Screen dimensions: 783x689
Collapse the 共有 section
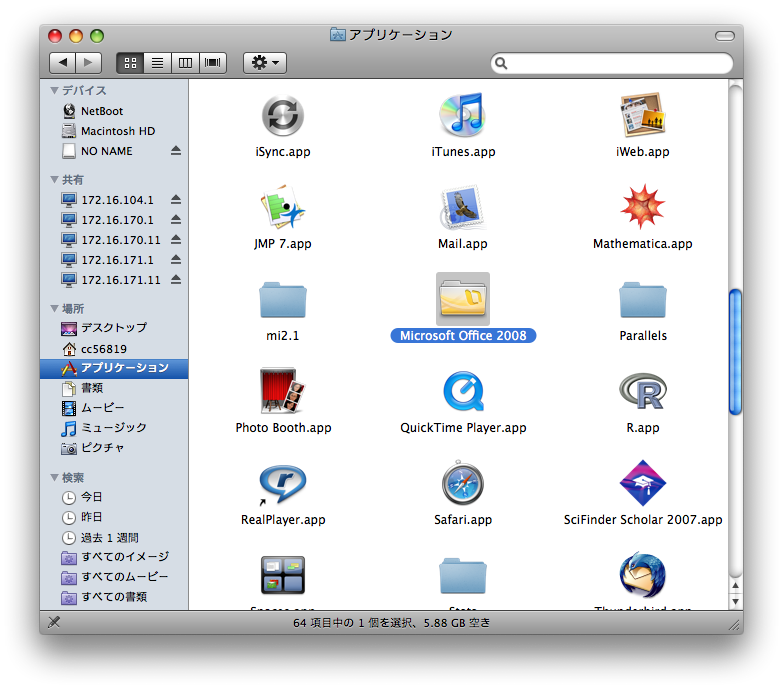[x=54, y=179]
